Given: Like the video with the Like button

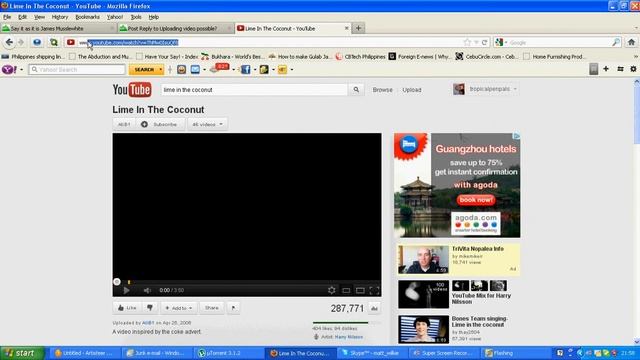Looking at the screenshot, I should 127,308.
